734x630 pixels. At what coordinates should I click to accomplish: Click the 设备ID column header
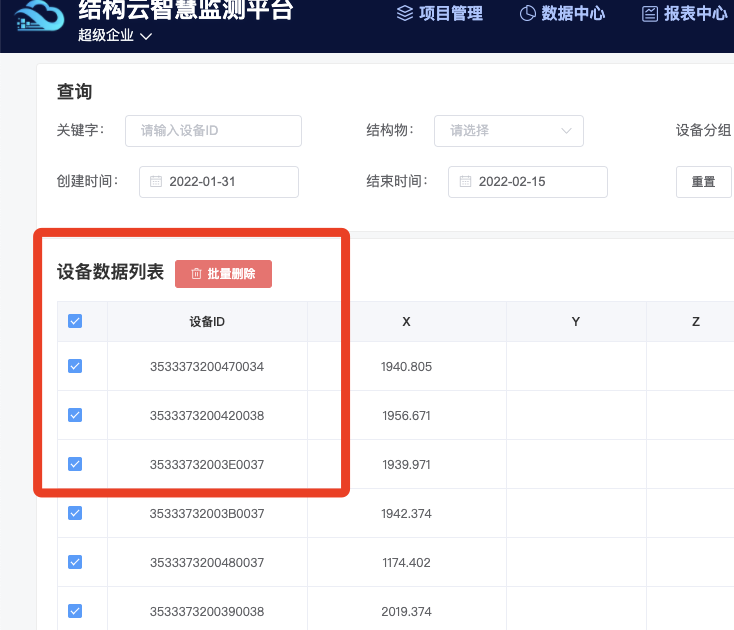(x=207, y=322)
